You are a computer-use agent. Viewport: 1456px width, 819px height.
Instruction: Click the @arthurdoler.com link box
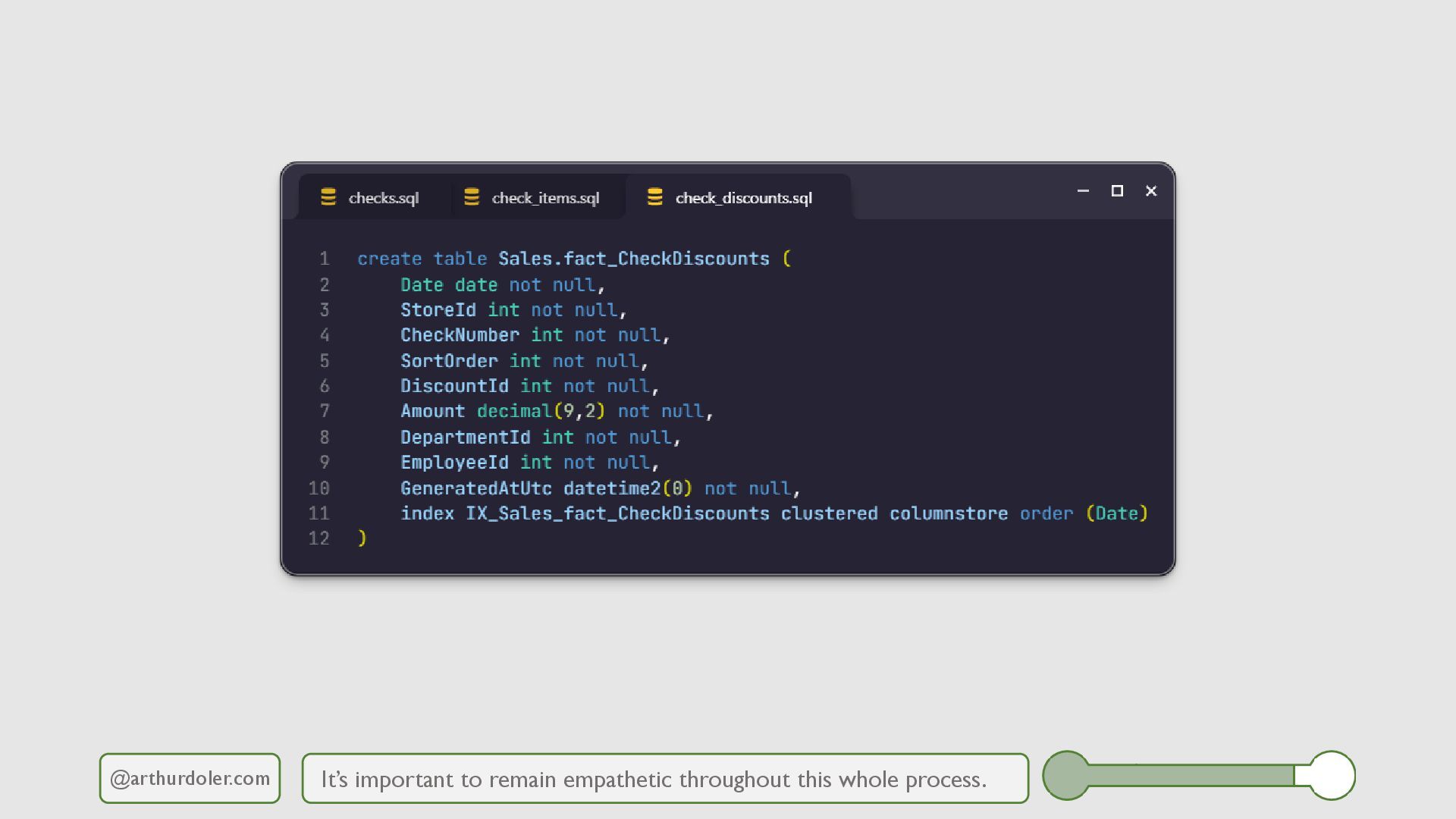[x=190, y=778]
